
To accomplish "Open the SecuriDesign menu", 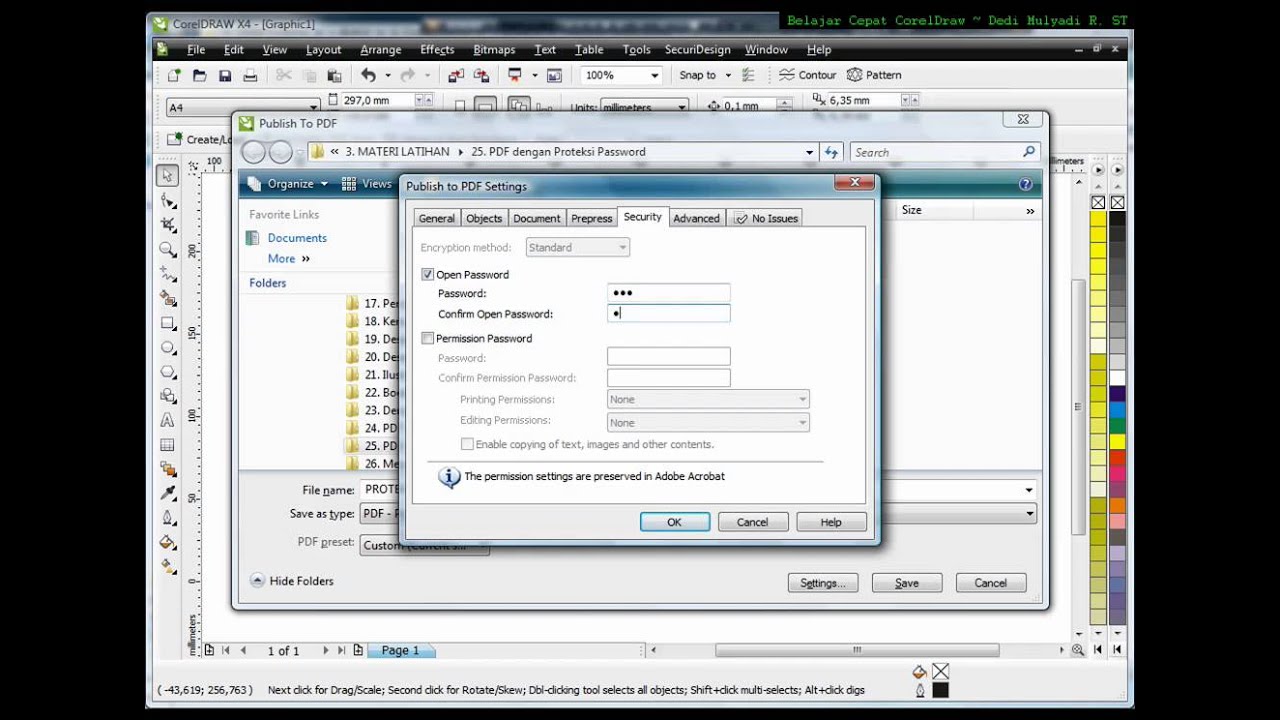I will [x=697, y=49].
